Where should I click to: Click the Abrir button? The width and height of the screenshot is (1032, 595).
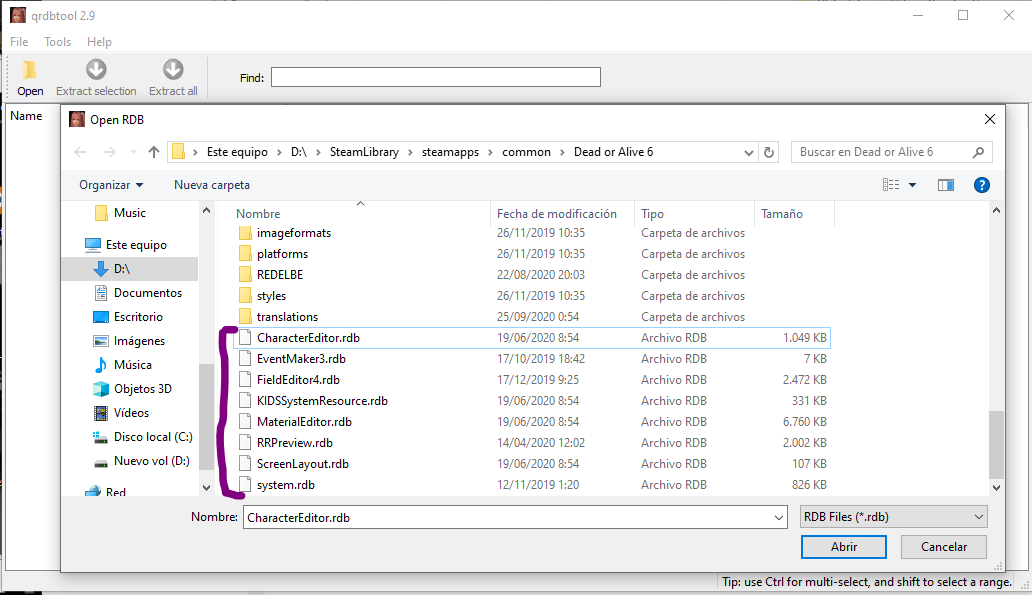pos(844,547)
